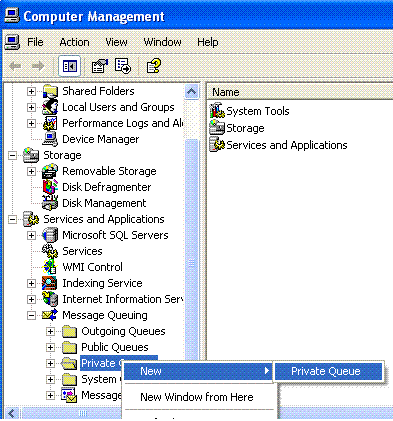Click the Properties toolbar icon
This screenshot has height=421, width=393.
coord(100,66)
